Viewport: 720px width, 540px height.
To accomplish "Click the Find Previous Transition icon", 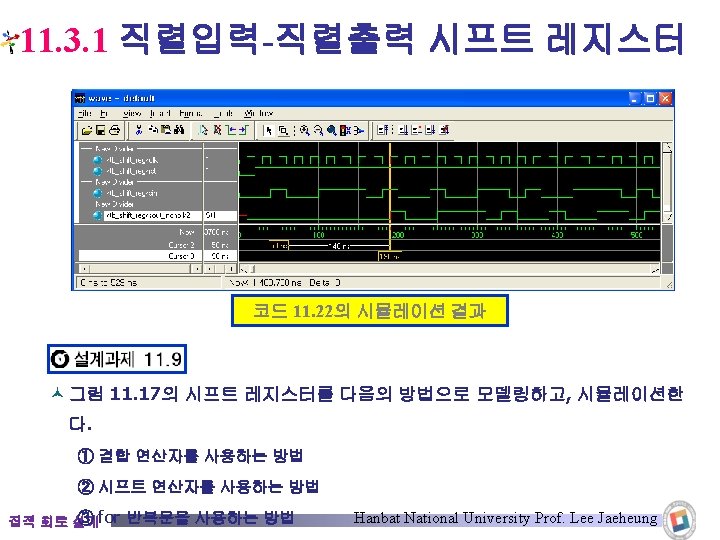I will pyautogui.click(x=231, y=130).
